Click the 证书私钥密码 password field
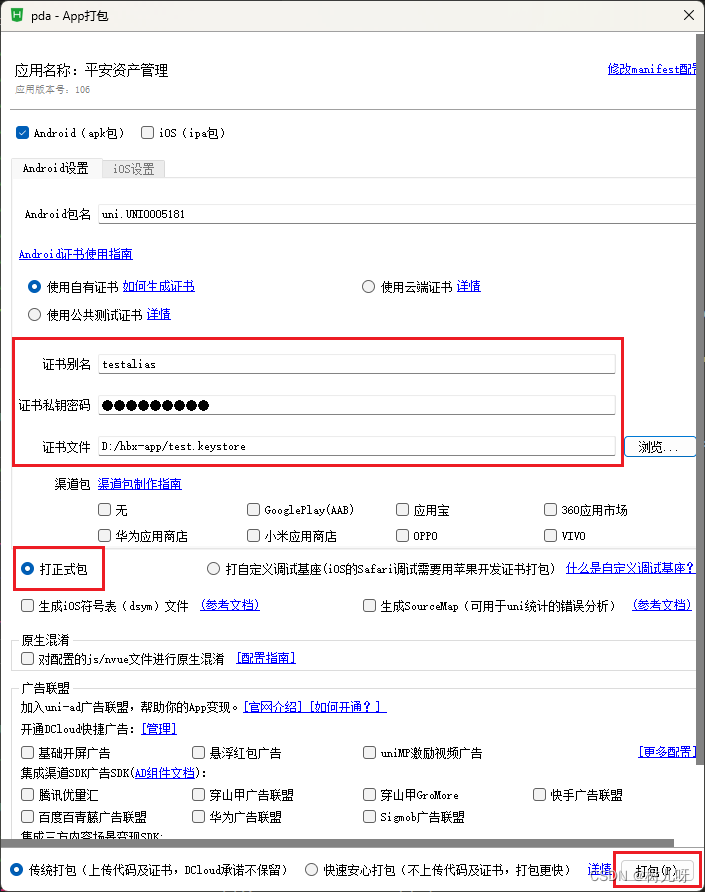 pos(357,405)
